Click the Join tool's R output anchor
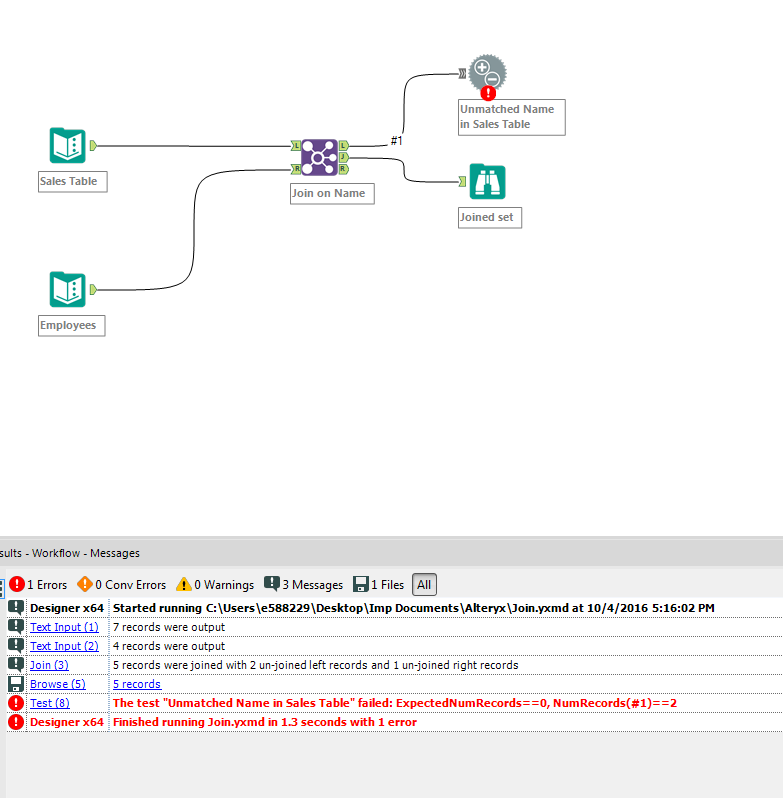 pos(344,168)
